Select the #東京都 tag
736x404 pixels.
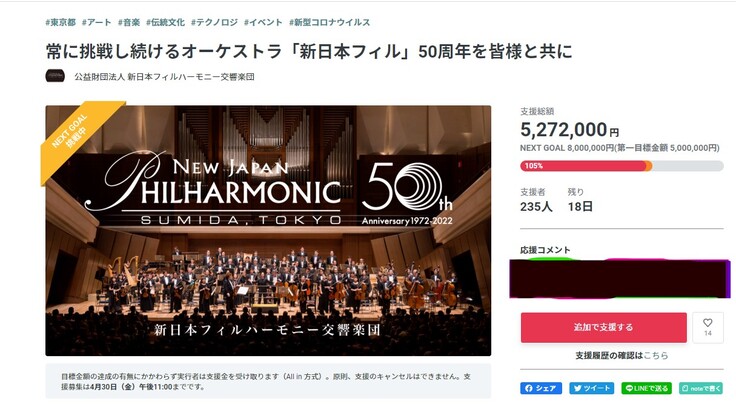pyautogui.click(x=61, y=21)
